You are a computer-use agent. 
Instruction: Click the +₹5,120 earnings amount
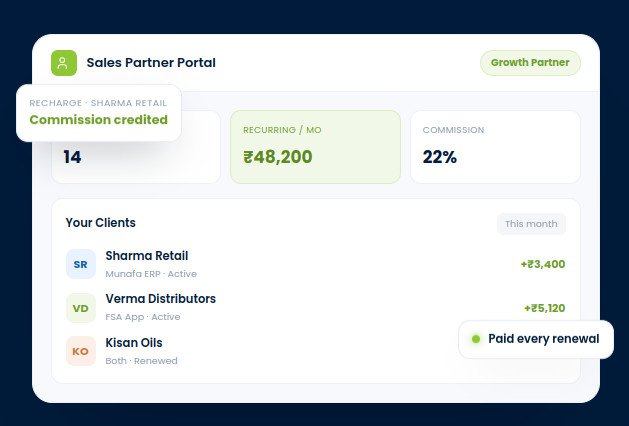pos(544,308)
